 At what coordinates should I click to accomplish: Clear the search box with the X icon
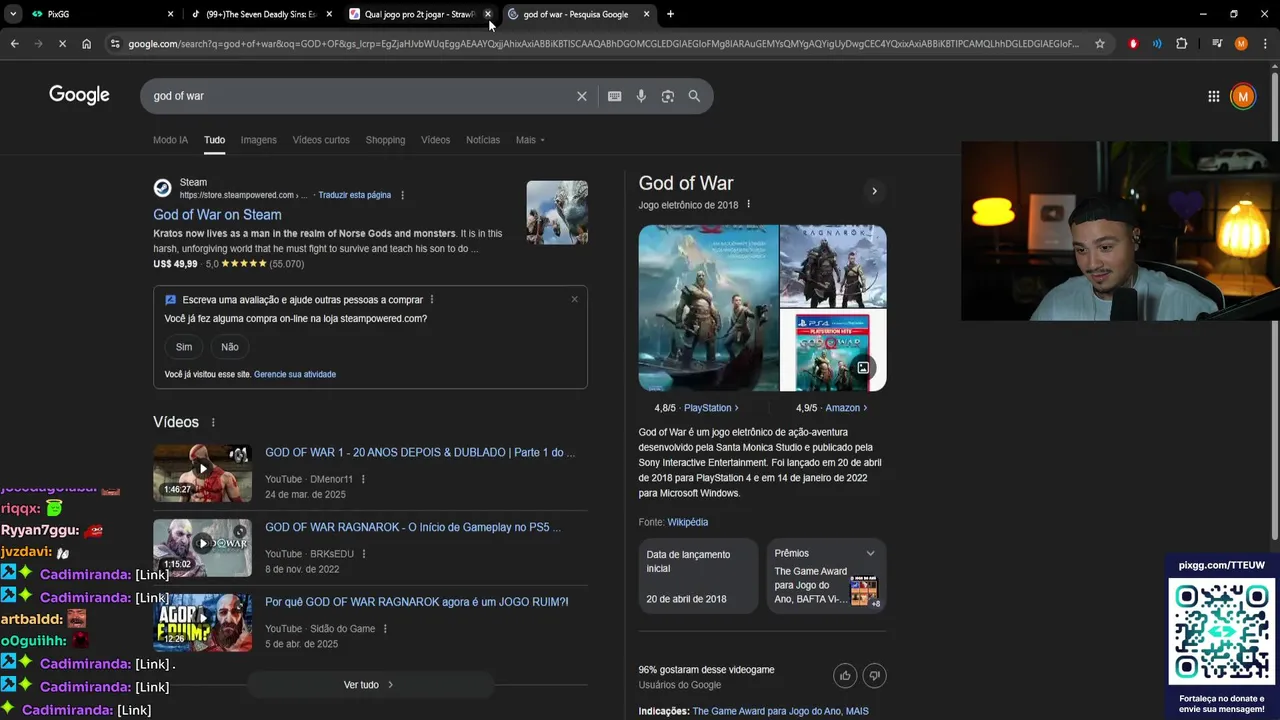point(581,96)
